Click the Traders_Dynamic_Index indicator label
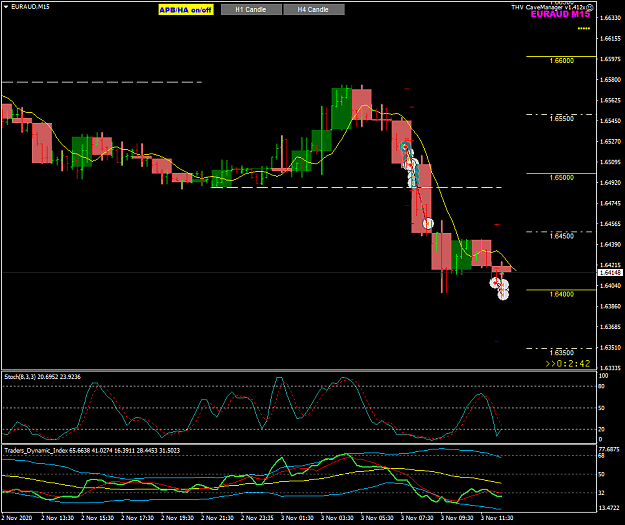This screenshot has width=625, height=525. (x=92, y=450)
